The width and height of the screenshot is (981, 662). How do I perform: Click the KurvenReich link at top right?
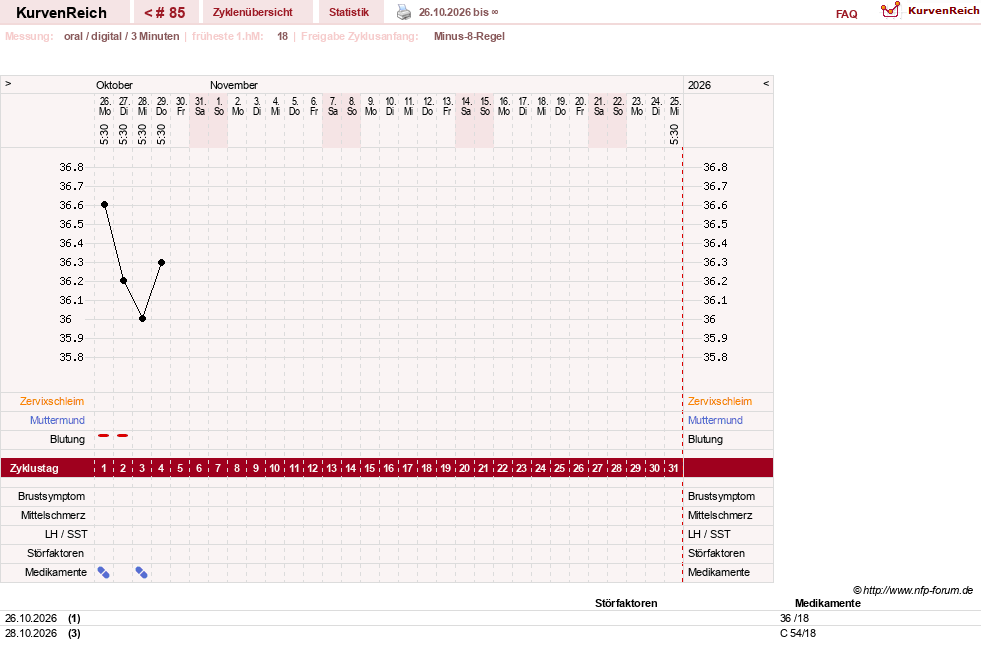coord(943,11)
